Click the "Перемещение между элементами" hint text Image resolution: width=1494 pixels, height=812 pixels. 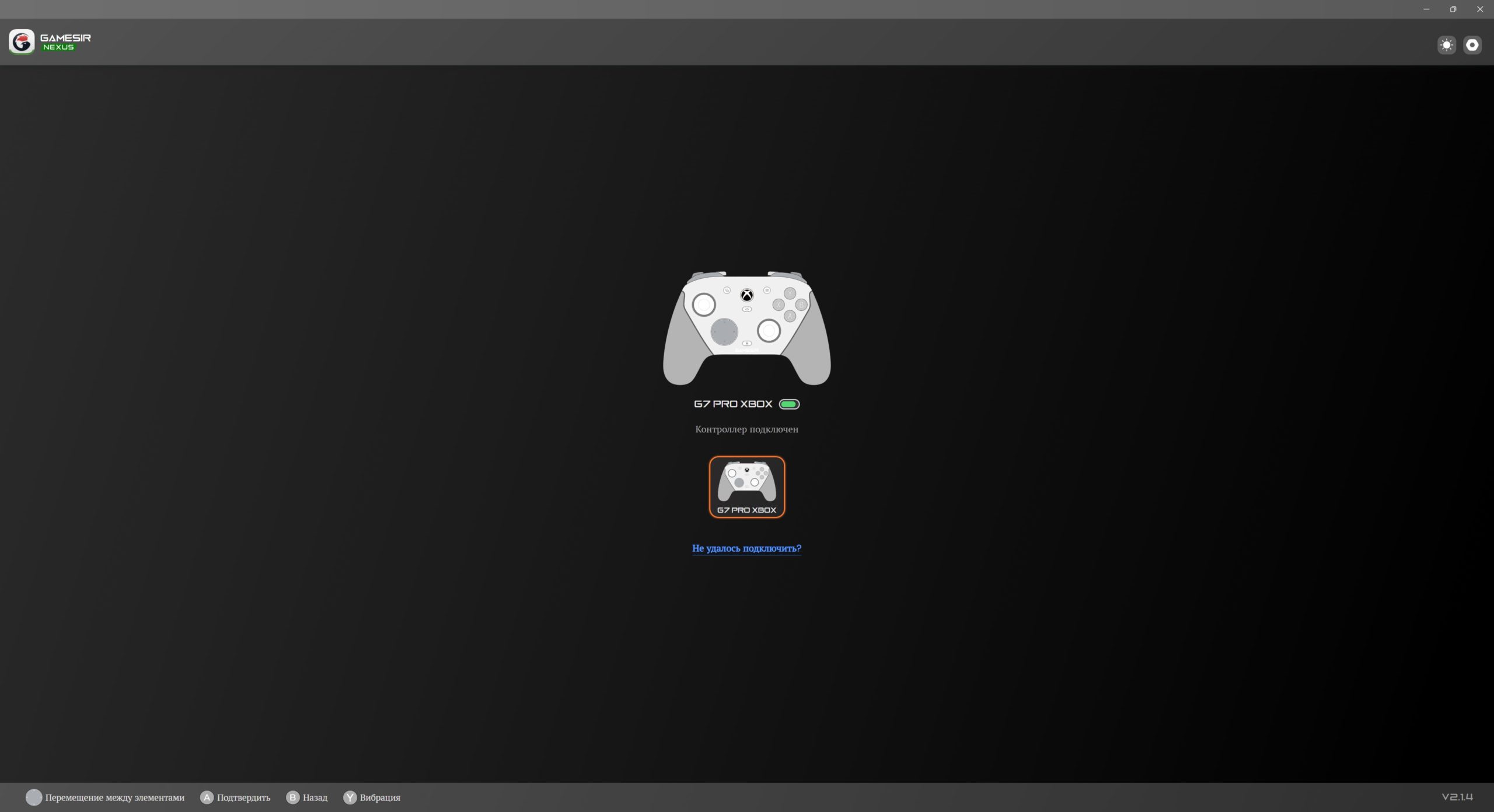(115, 797)
